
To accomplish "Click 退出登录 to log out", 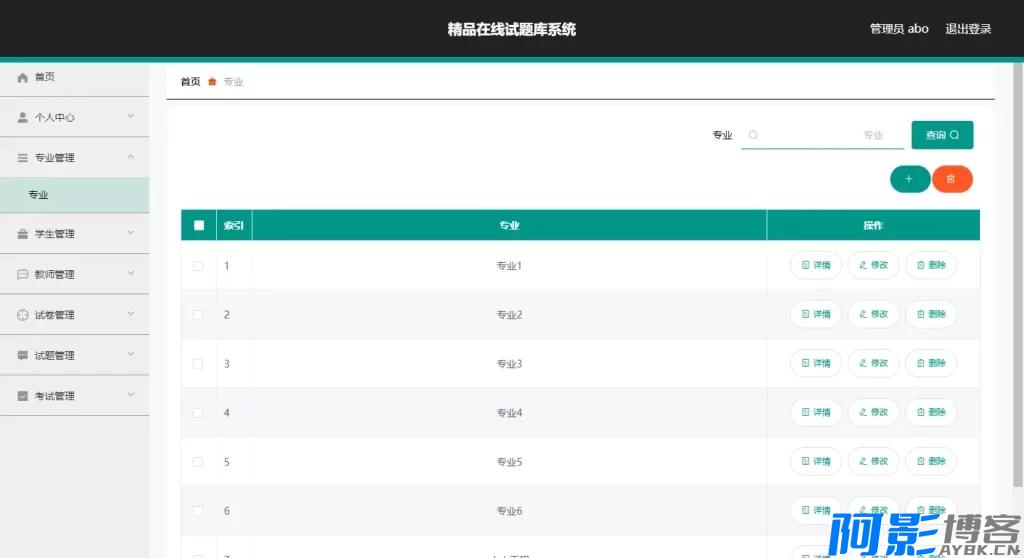I will [x=968, y=29].
